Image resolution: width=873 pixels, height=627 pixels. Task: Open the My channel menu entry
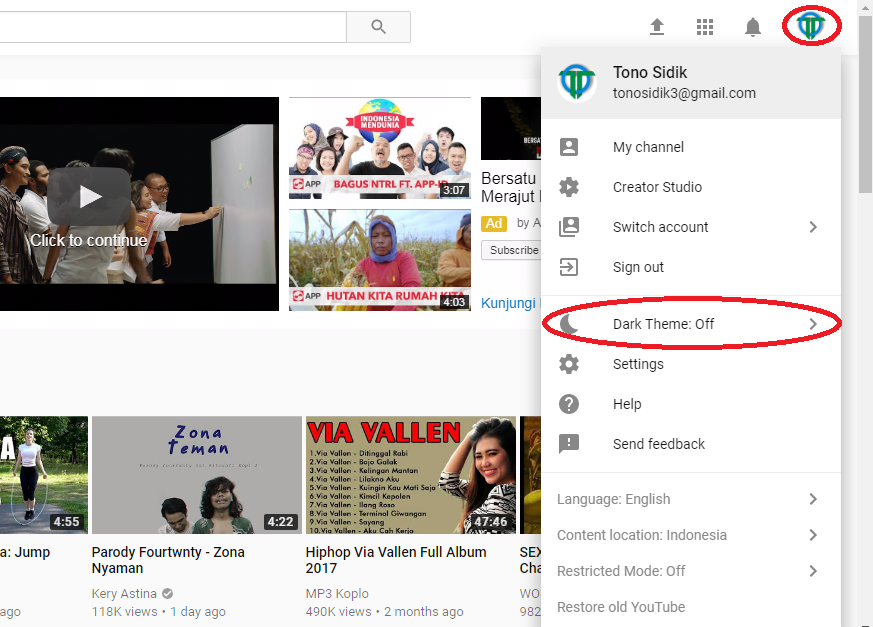[691, 147]
